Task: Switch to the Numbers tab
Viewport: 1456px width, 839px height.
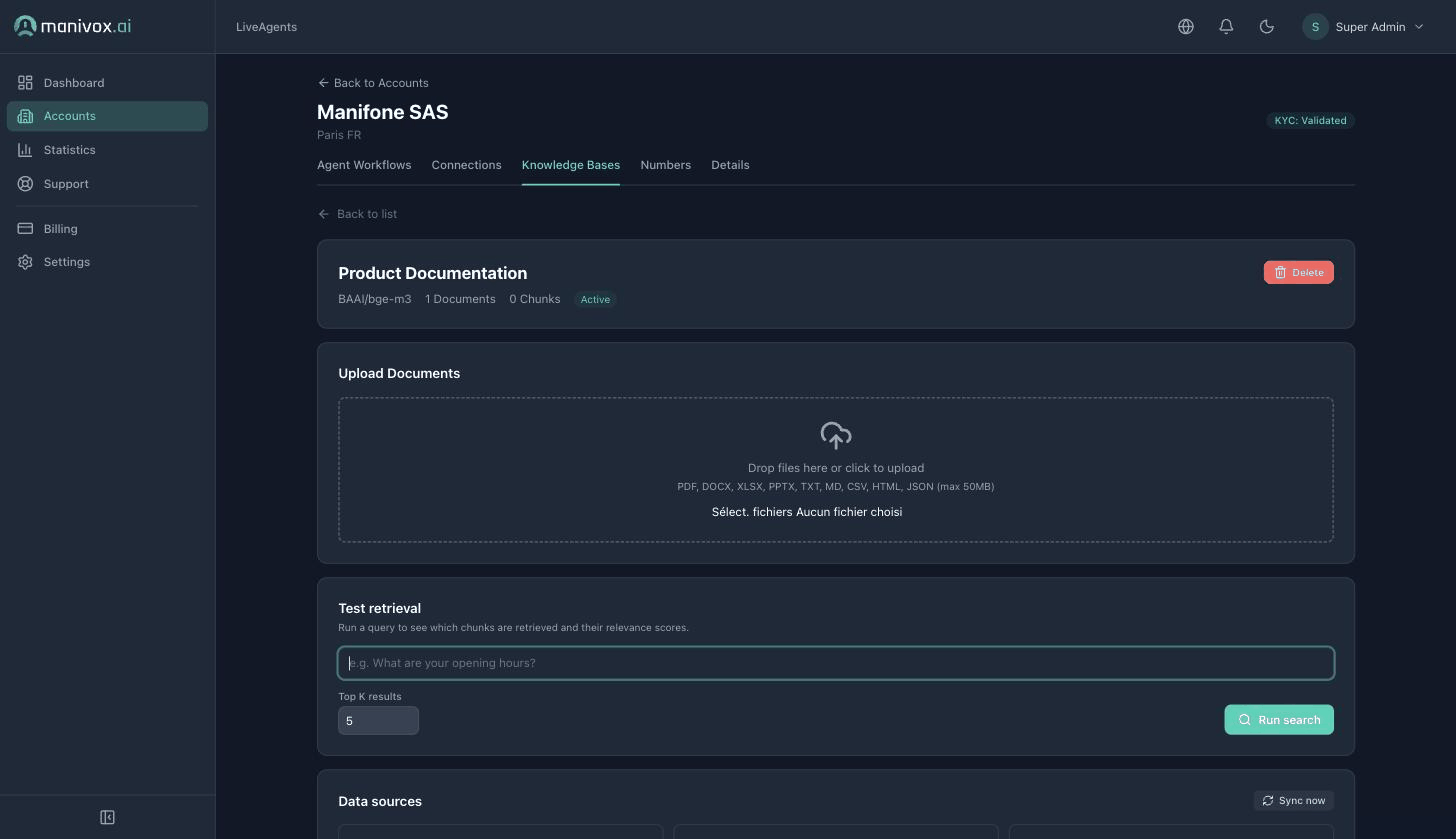Action: pyautogui.click(x=666, y=165)
